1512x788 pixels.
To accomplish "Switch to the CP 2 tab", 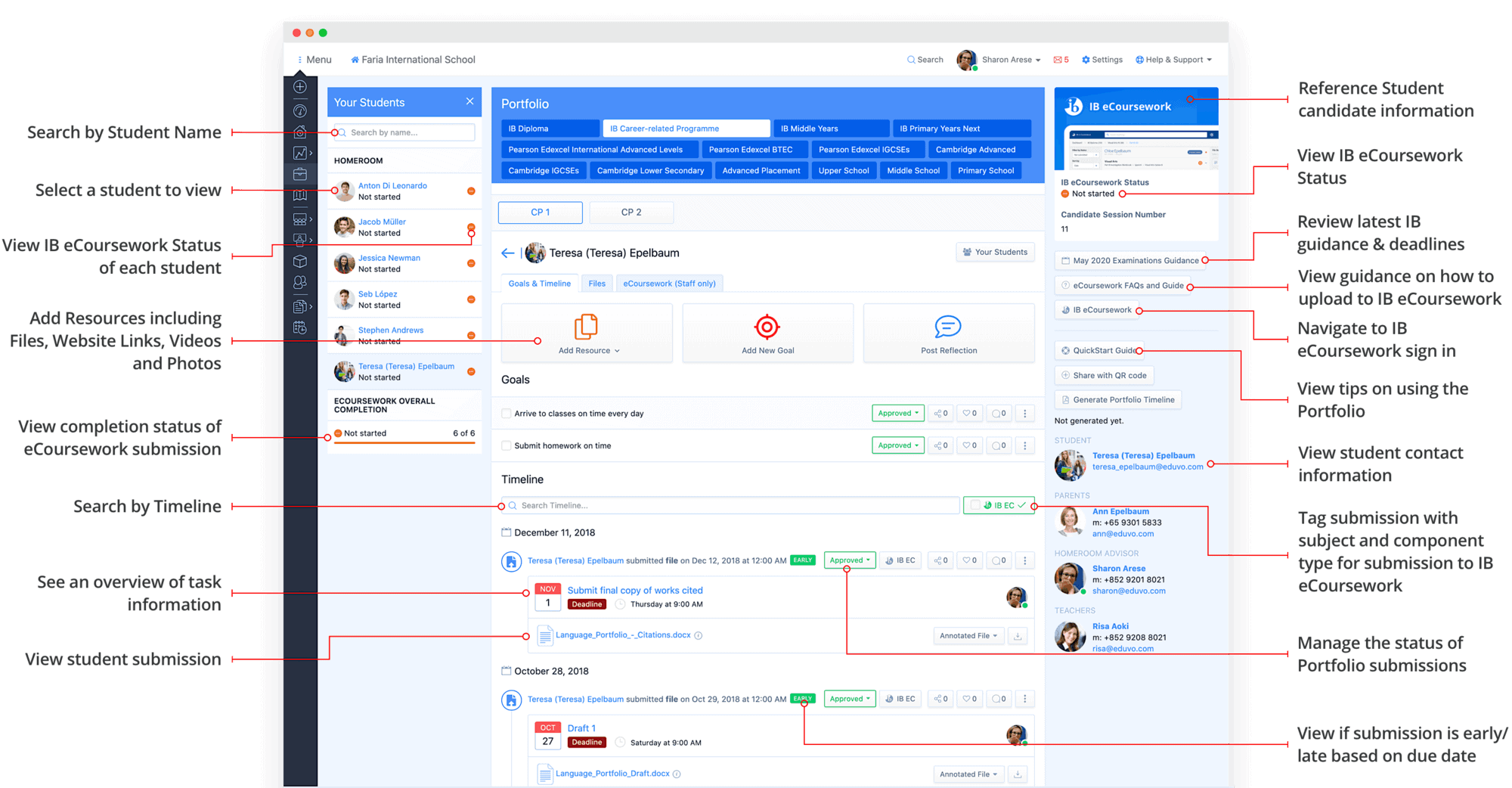I will point(631,213).
